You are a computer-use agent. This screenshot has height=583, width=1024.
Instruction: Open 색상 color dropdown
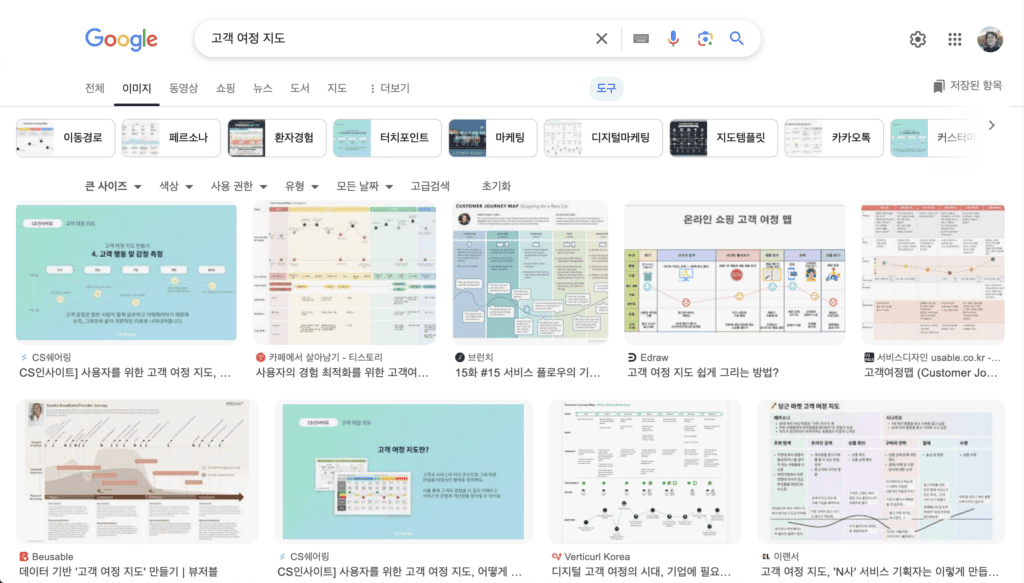coord(176,186)
